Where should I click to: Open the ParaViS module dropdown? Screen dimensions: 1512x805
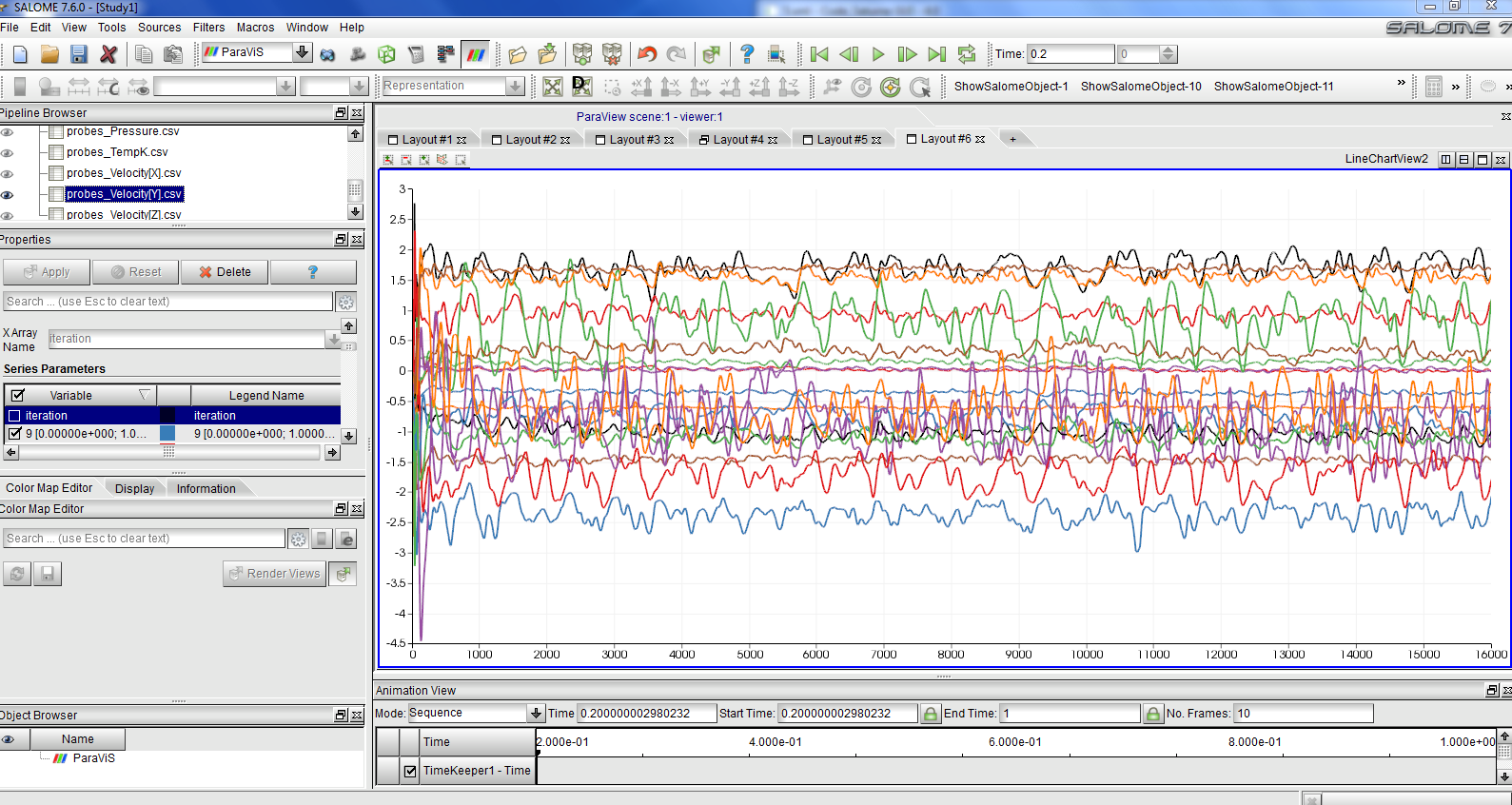coord(302,52)
